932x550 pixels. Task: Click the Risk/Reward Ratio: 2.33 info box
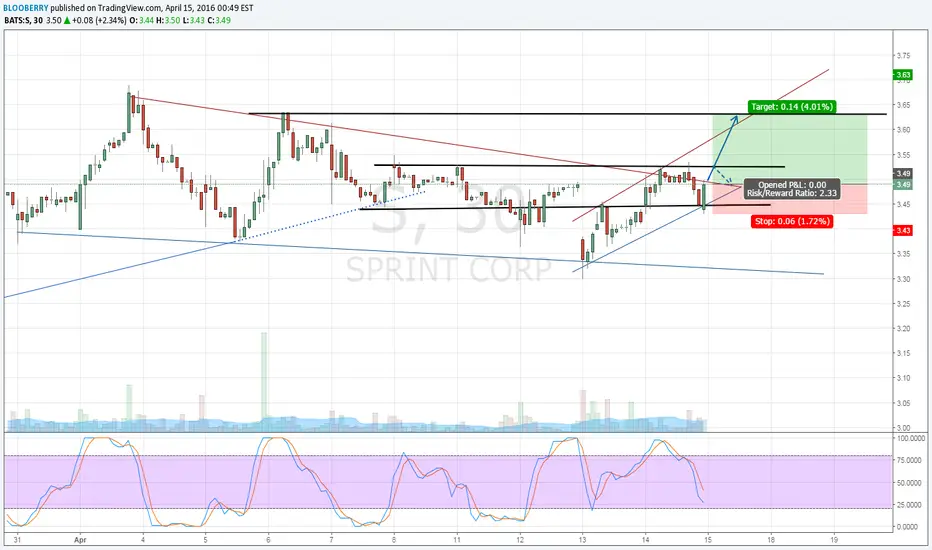[x=792, y=189]
